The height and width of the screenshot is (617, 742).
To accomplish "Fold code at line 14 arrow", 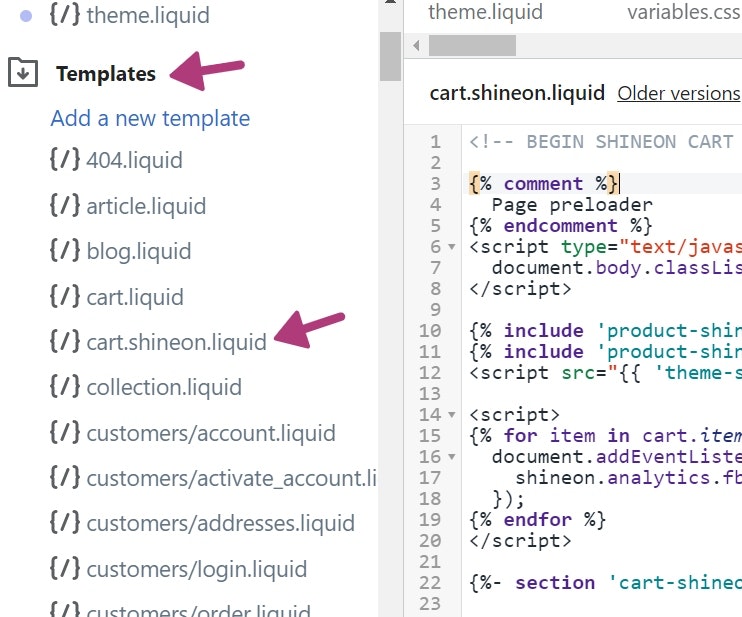I will (452, 415).
